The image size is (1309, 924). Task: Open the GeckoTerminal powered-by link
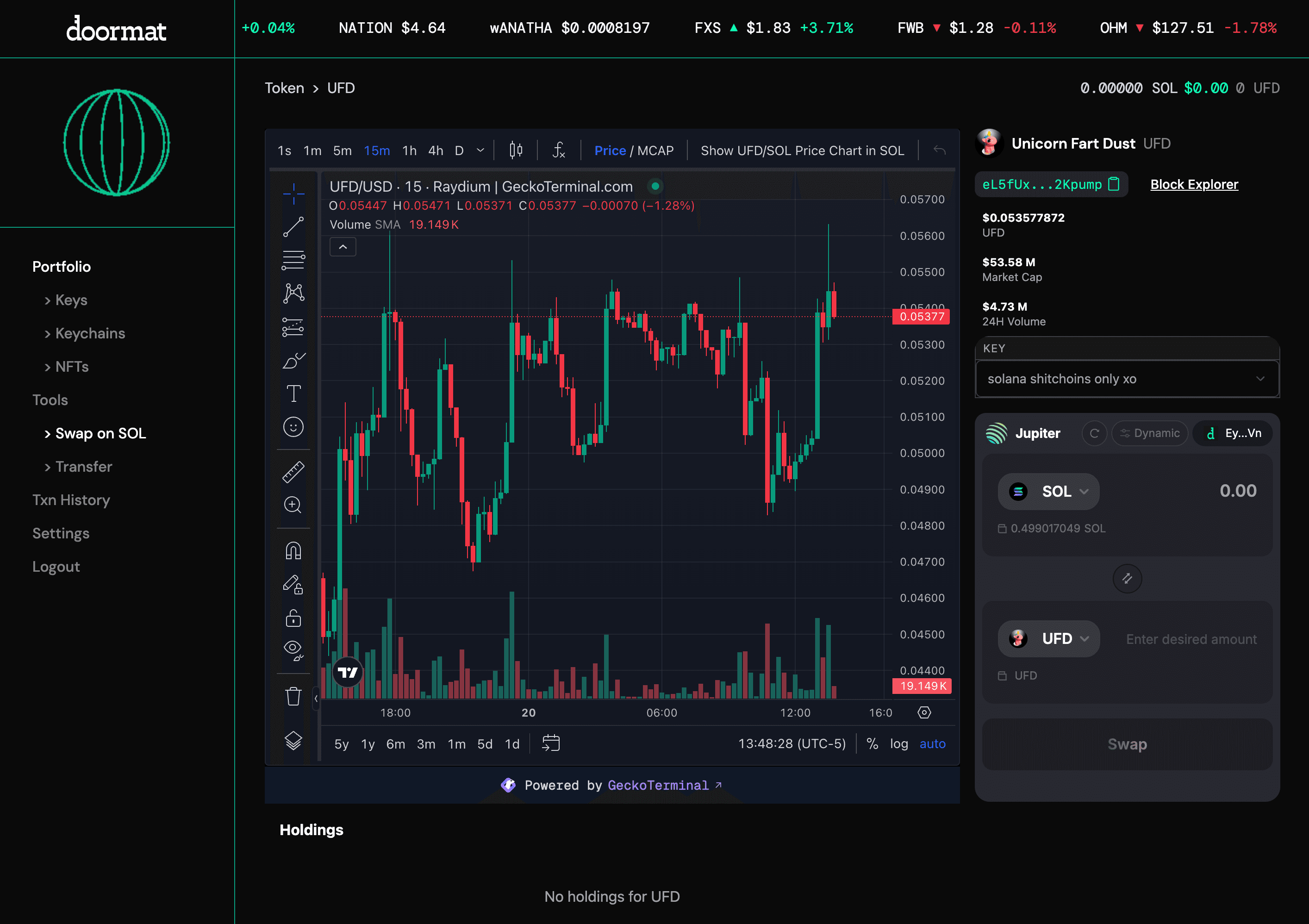pos(664,786)
